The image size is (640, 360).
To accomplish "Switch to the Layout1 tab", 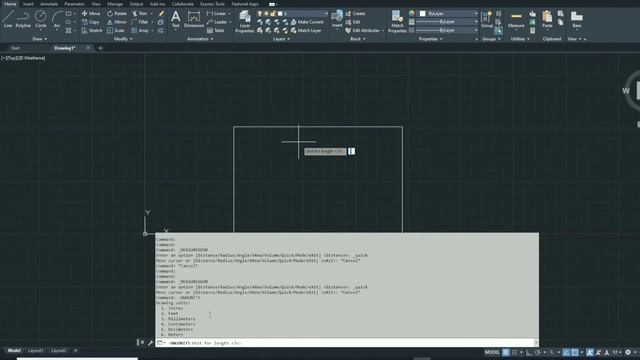I will tap(36, 351).
